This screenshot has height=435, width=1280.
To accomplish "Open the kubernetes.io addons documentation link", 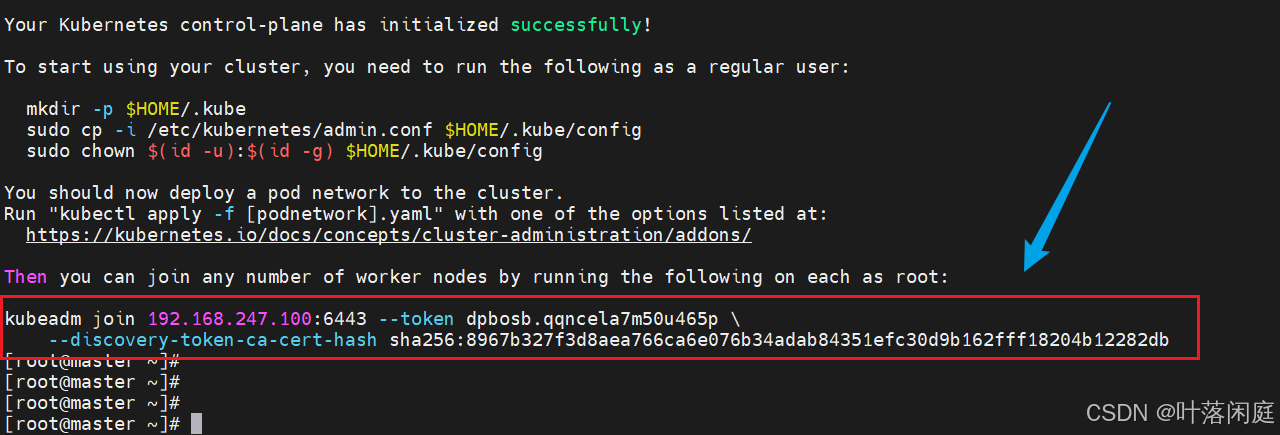I will click(389, 235).
